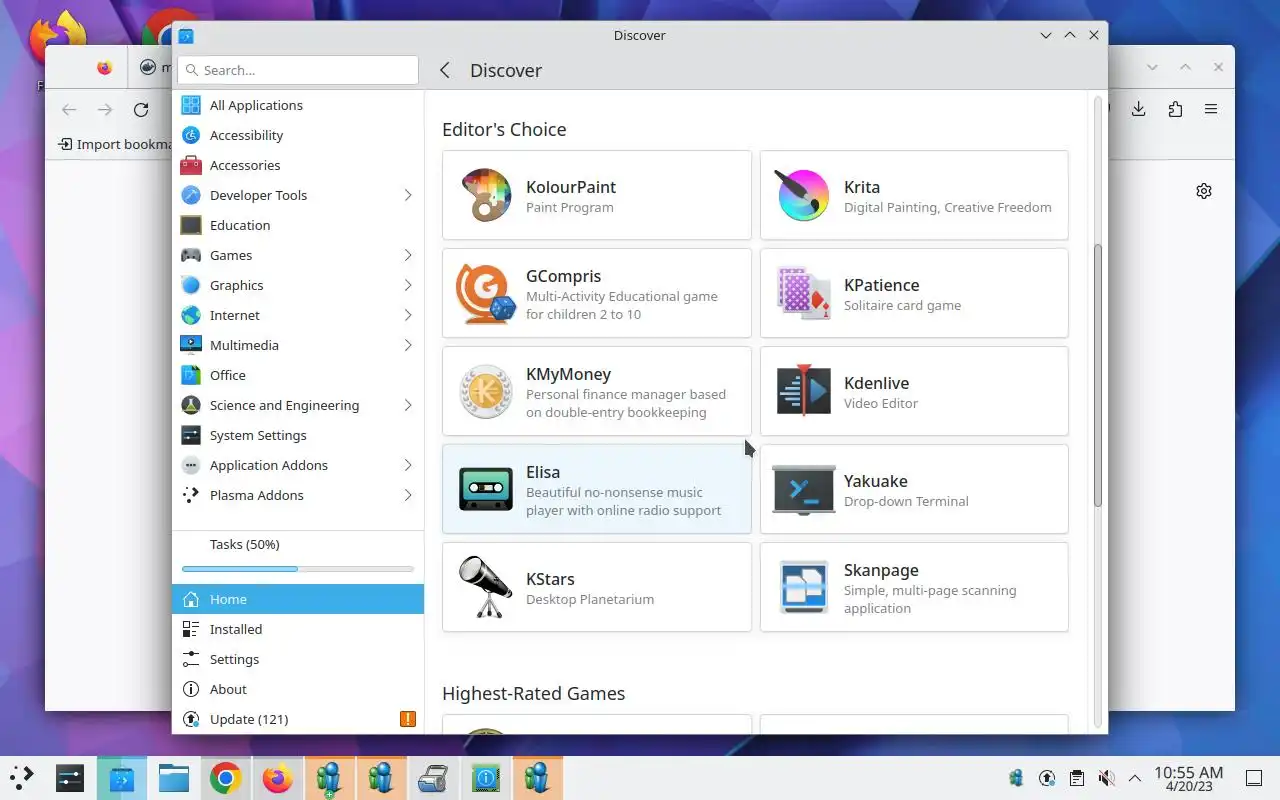This screenshot has height=800, width=1280.
Task: Click the Elisa cassette icon
Action: coord(486,489)
